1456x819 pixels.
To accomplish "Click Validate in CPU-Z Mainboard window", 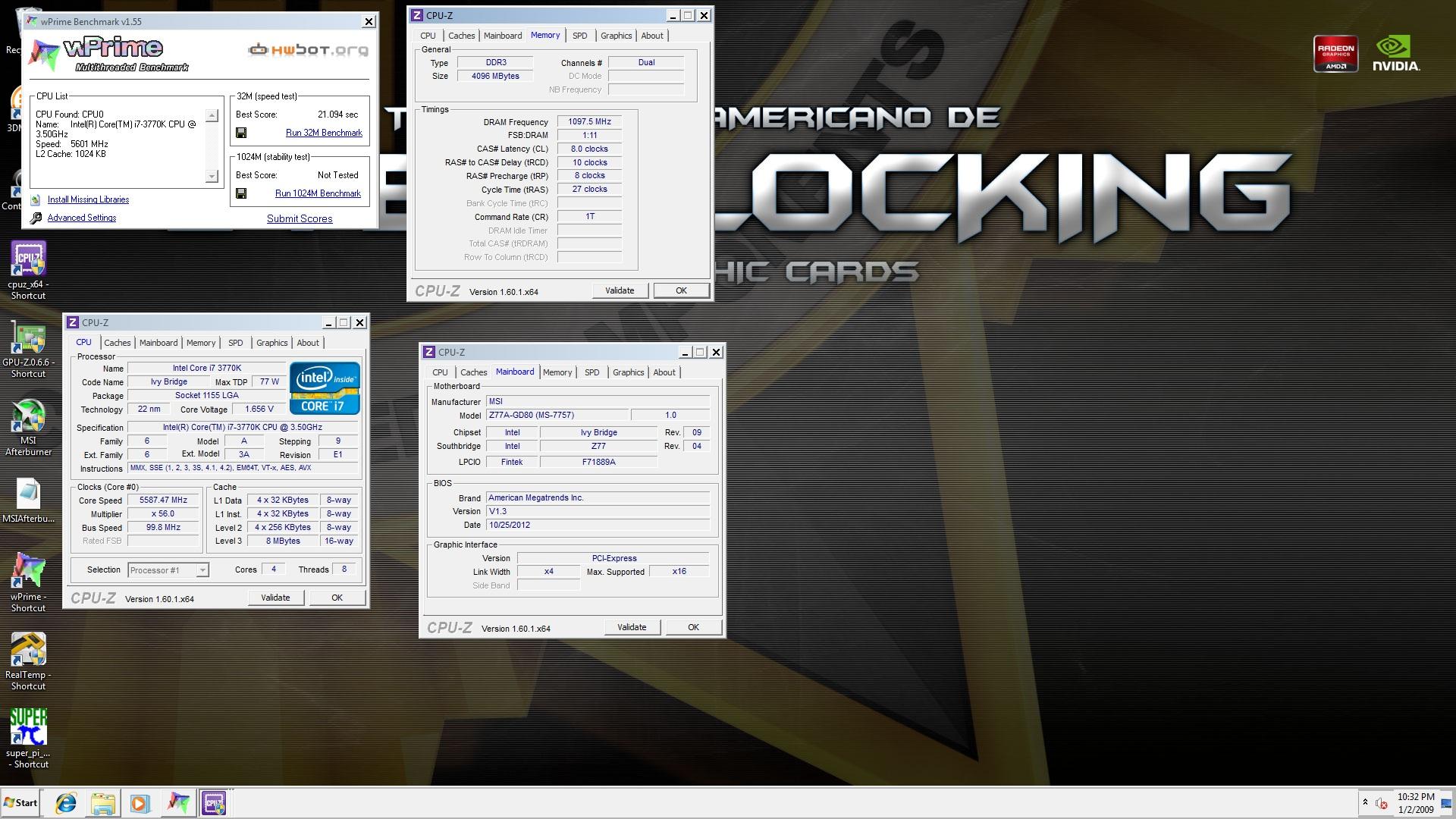I will [x=632, y=627].
